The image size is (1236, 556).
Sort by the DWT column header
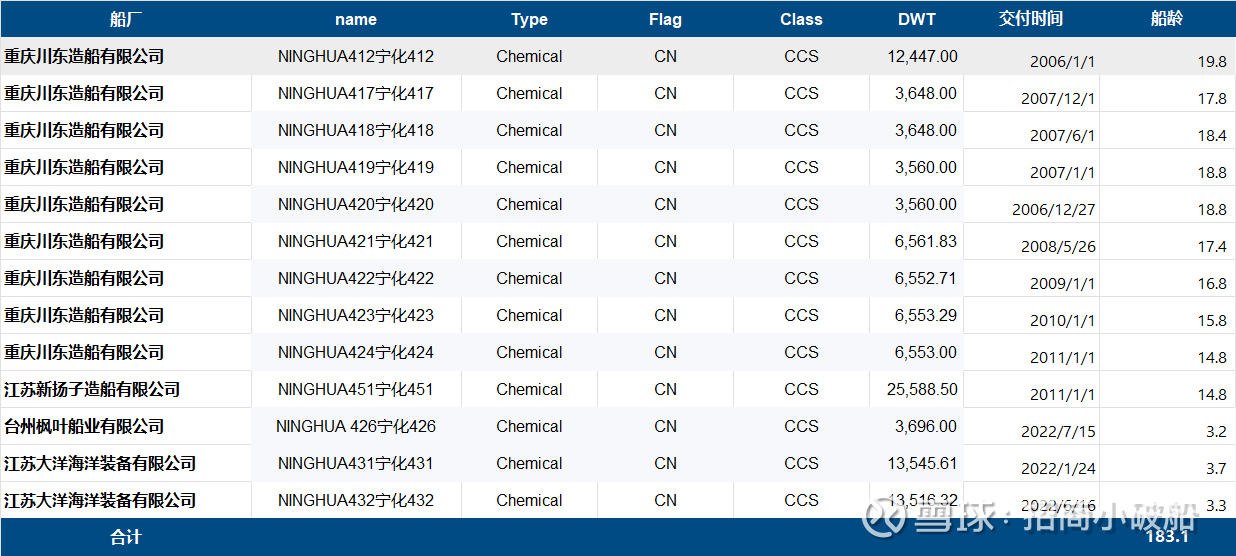click(917, 19)
